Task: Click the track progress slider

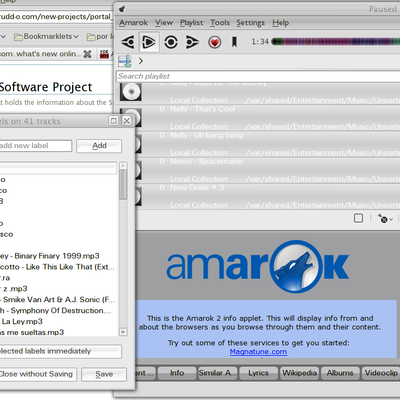Action: (335, 42)
